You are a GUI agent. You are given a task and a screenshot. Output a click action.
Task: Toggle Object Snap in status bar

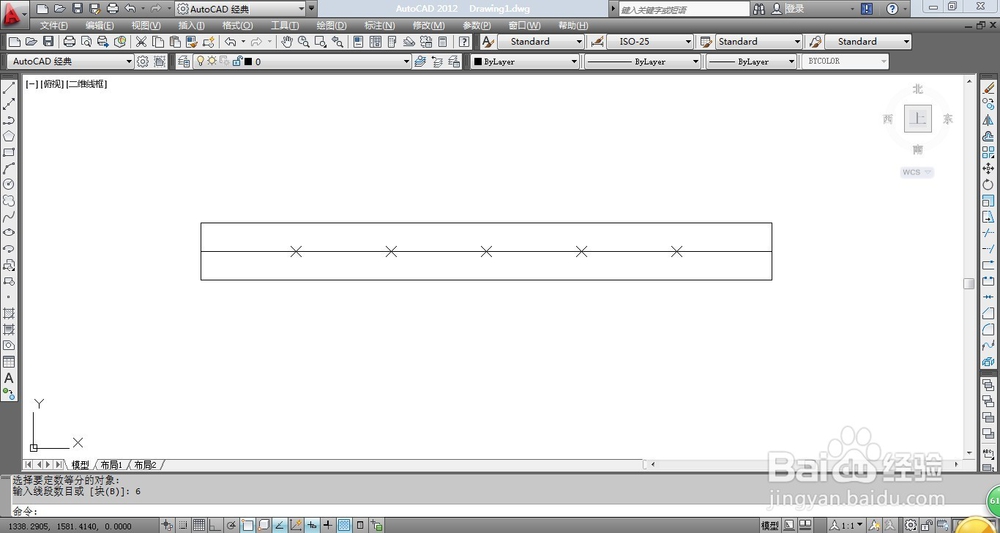pos(247,525)
